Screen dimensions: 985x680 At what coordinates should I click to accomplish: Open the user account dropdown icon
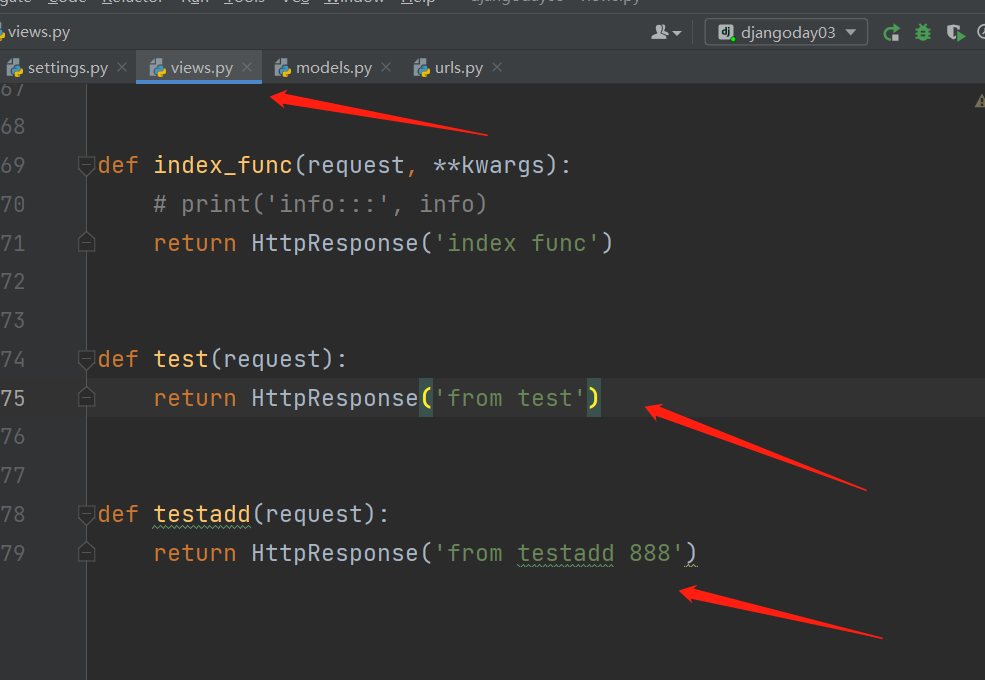[x=666, y=32]
